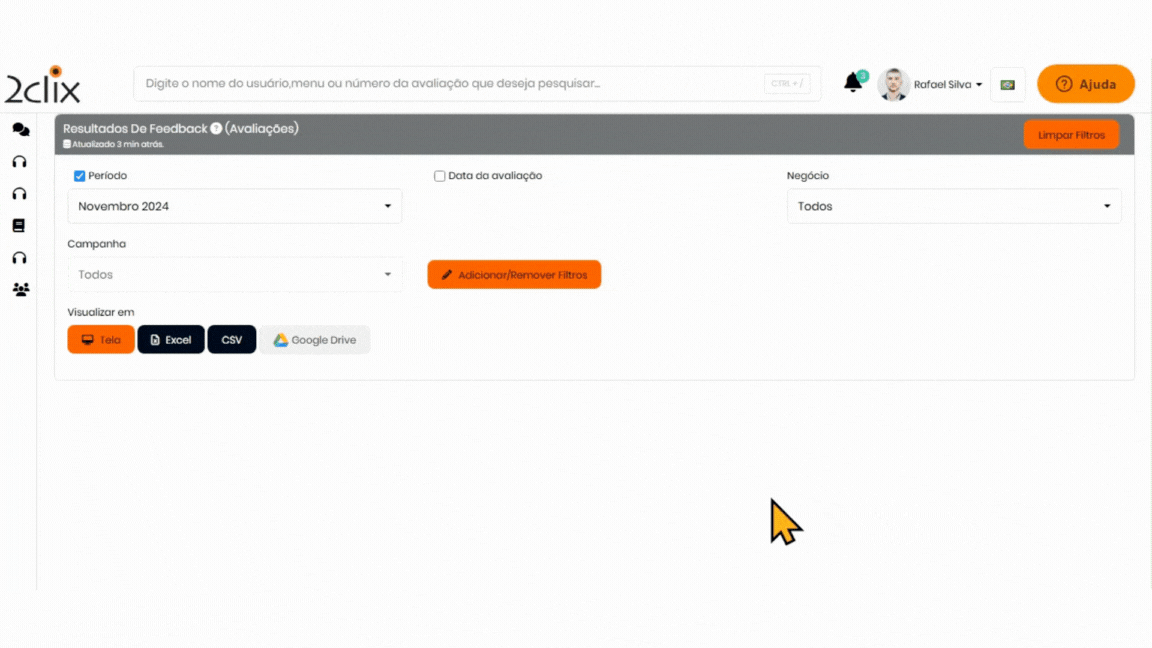Choose the CSV export option
Screen dimensions: 1152x648
click(x=232, y=340)
